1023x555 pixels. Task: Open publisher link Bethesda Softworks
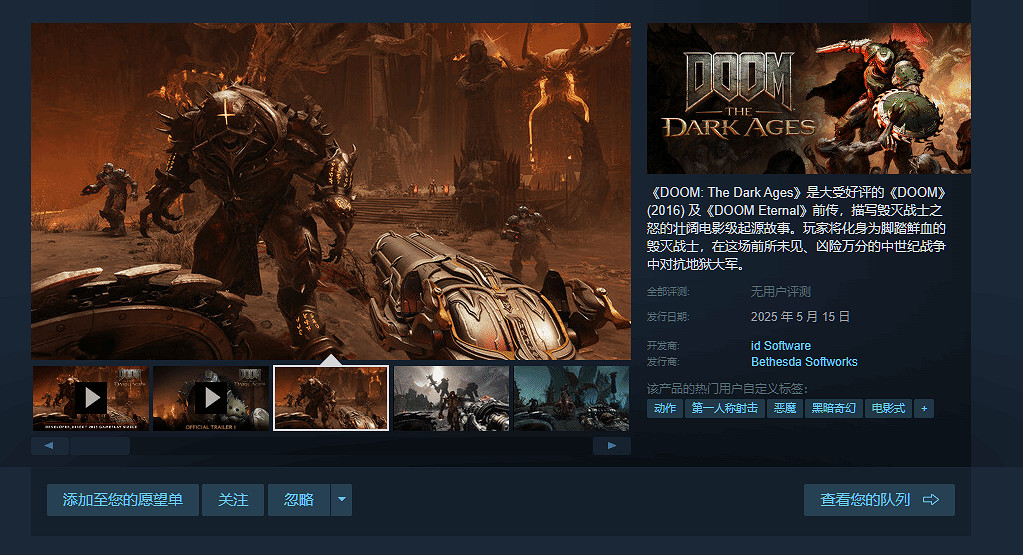[804, 362]
